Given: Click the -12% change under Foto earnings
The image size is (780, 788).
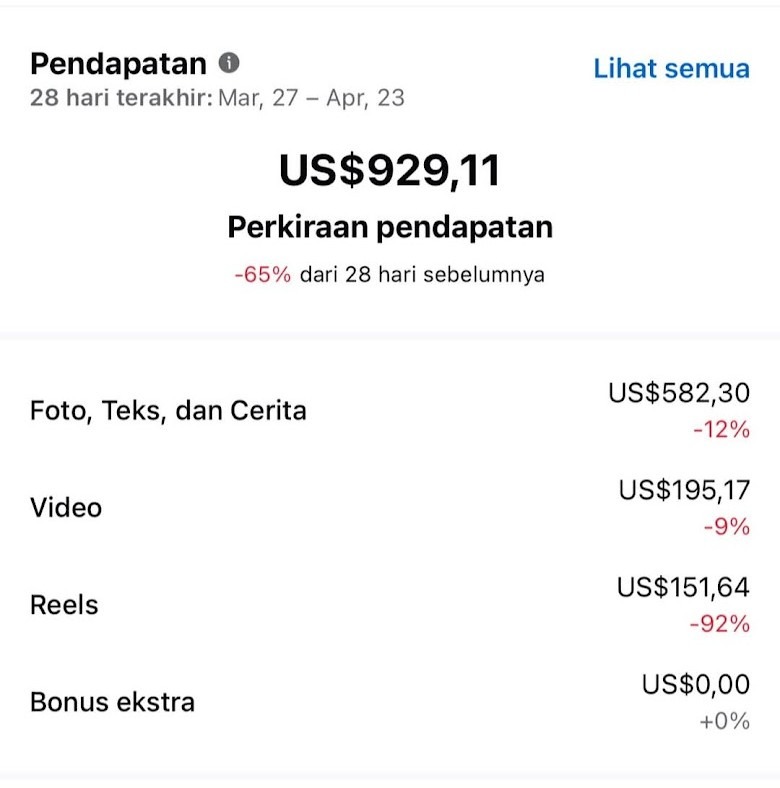Looking at the screenshot, I should click(x=722, y=430).
